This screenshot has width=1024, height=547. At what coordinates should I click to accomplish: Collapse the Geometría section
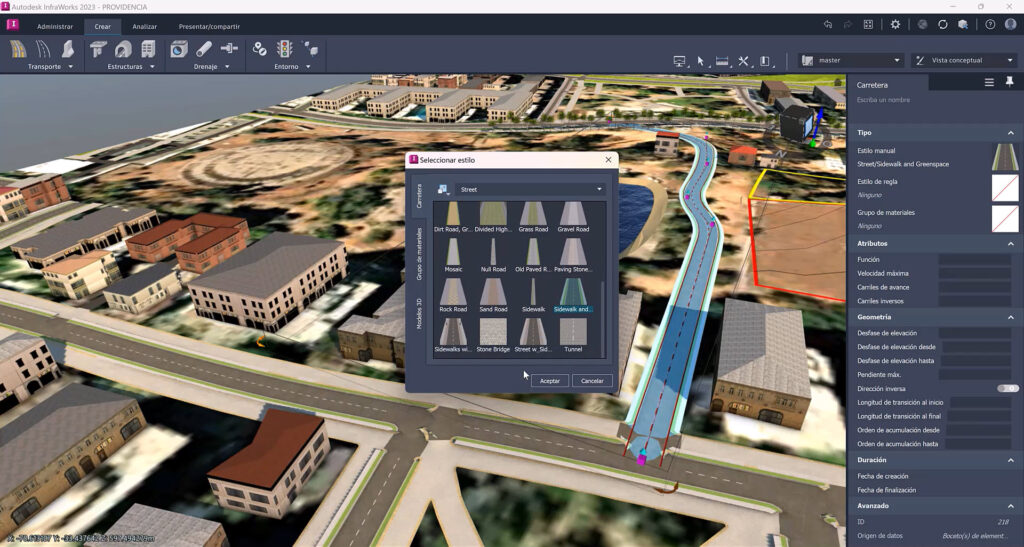[1010, 317]
